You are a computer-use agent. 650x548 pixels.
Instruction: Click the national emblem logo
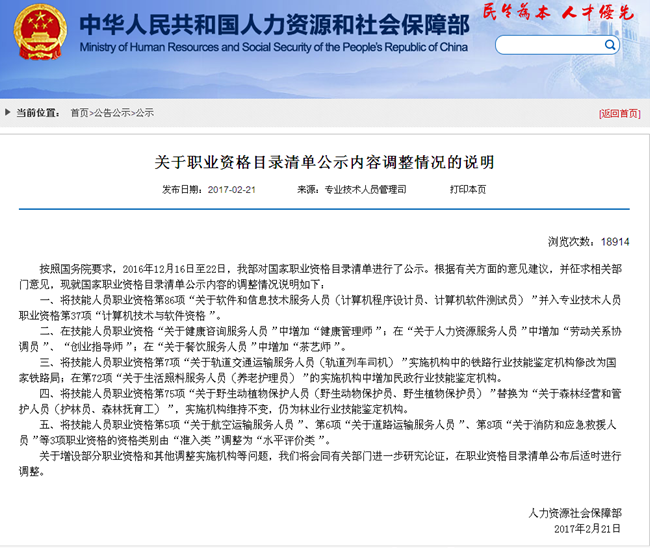click(40, 32)
